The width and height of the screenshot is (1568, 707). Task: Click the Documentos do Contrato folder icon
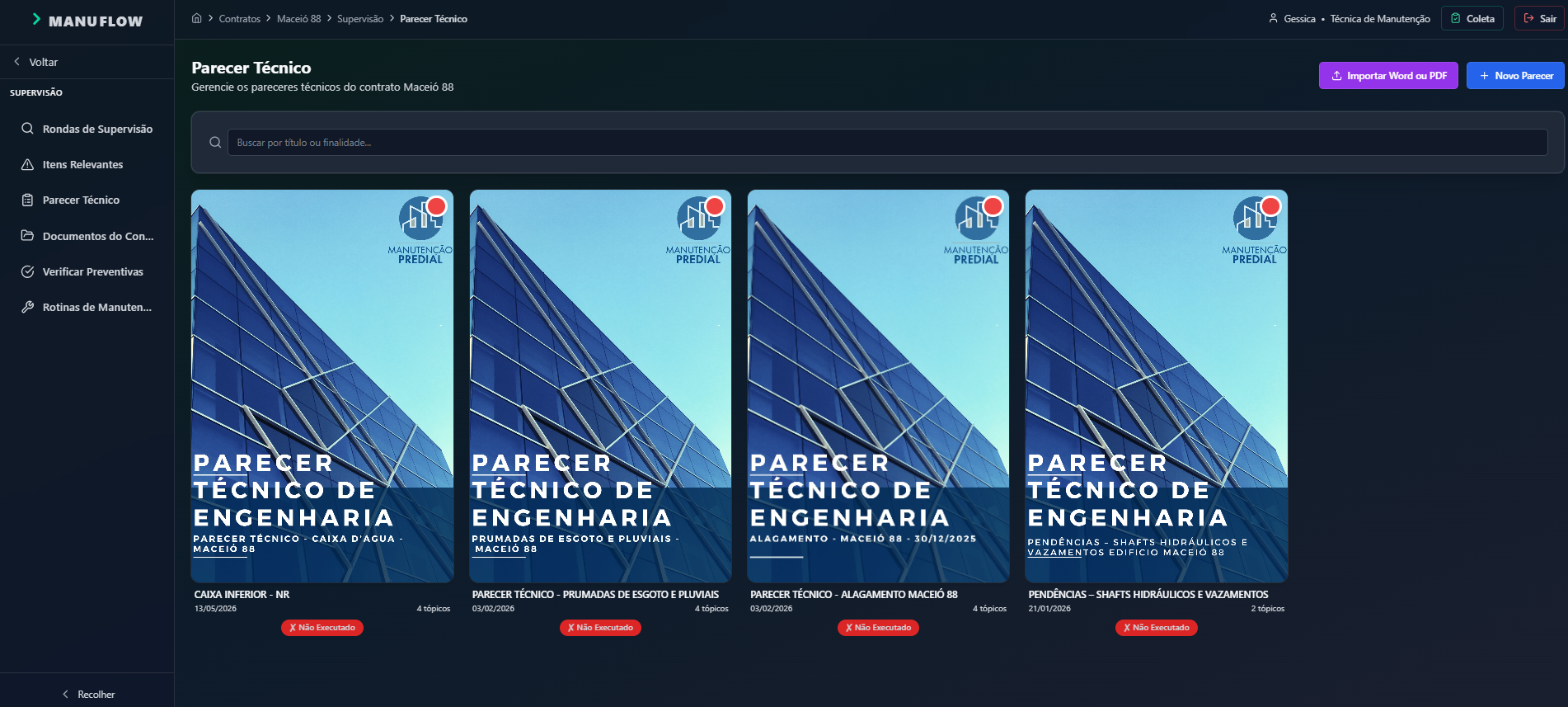point(27,236)
